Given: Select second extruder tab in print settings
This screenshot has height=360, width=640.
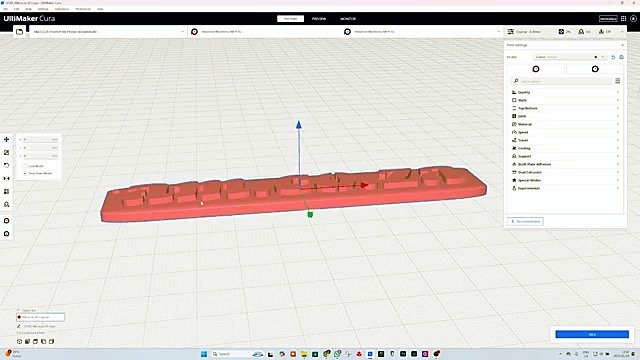Looking at the screenshot, I should (595, 69).
